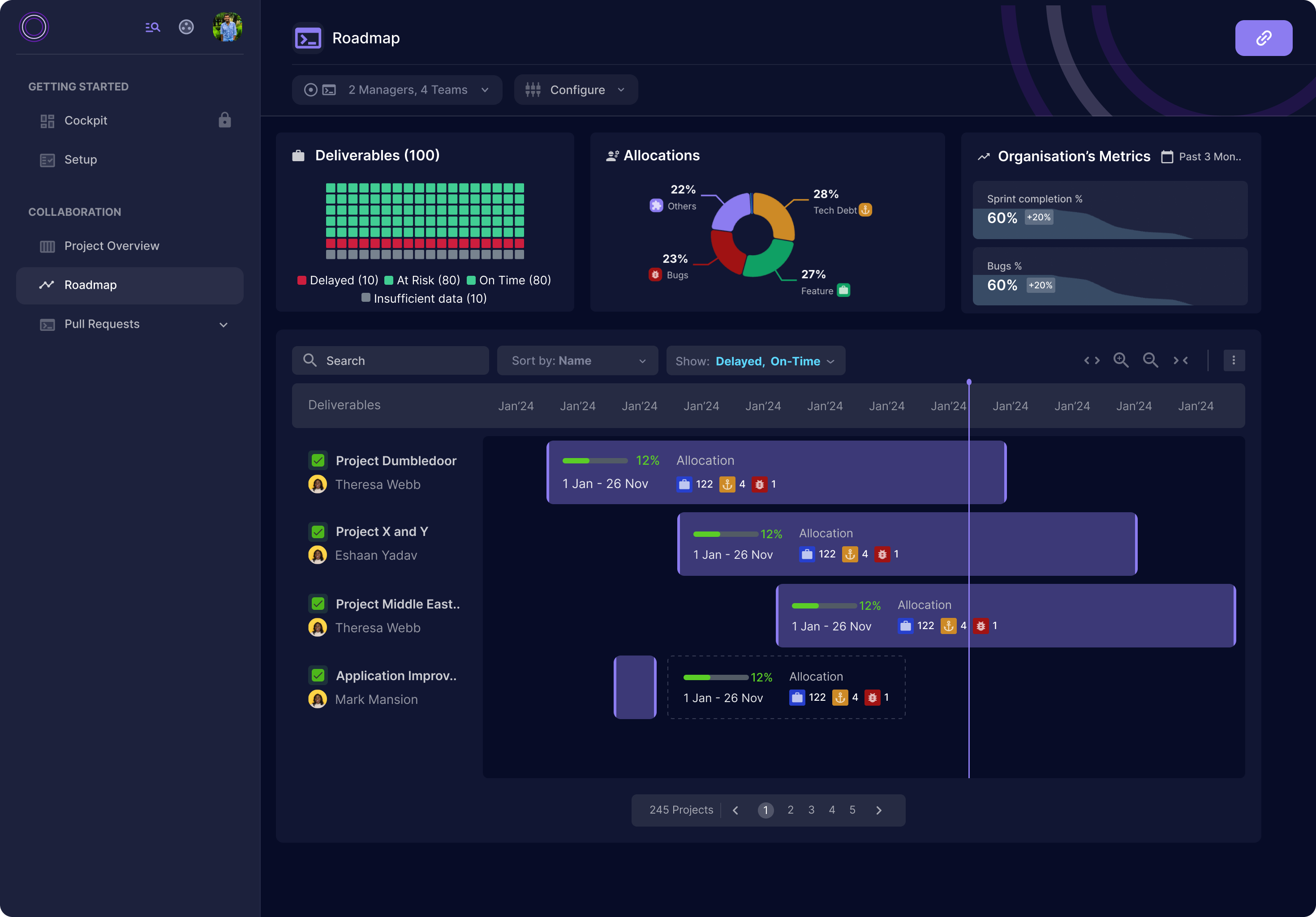Open the three-dot more options menu
Viewport: 1316px width, 917px height.
[x=1234, y=360]
